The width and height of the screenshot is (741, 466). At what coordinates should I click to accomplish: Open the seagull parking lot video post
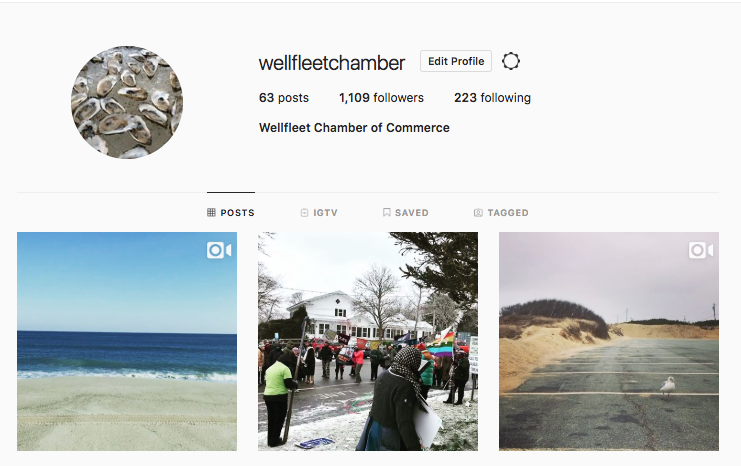click(609, 341)
